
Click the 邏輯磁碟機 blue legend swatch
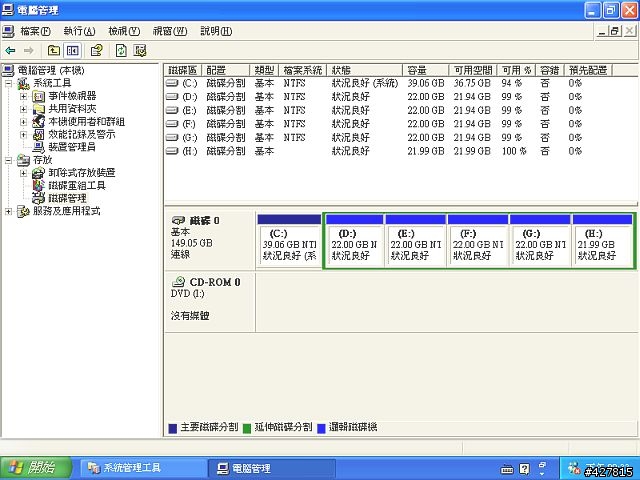[x=321, y=428]
